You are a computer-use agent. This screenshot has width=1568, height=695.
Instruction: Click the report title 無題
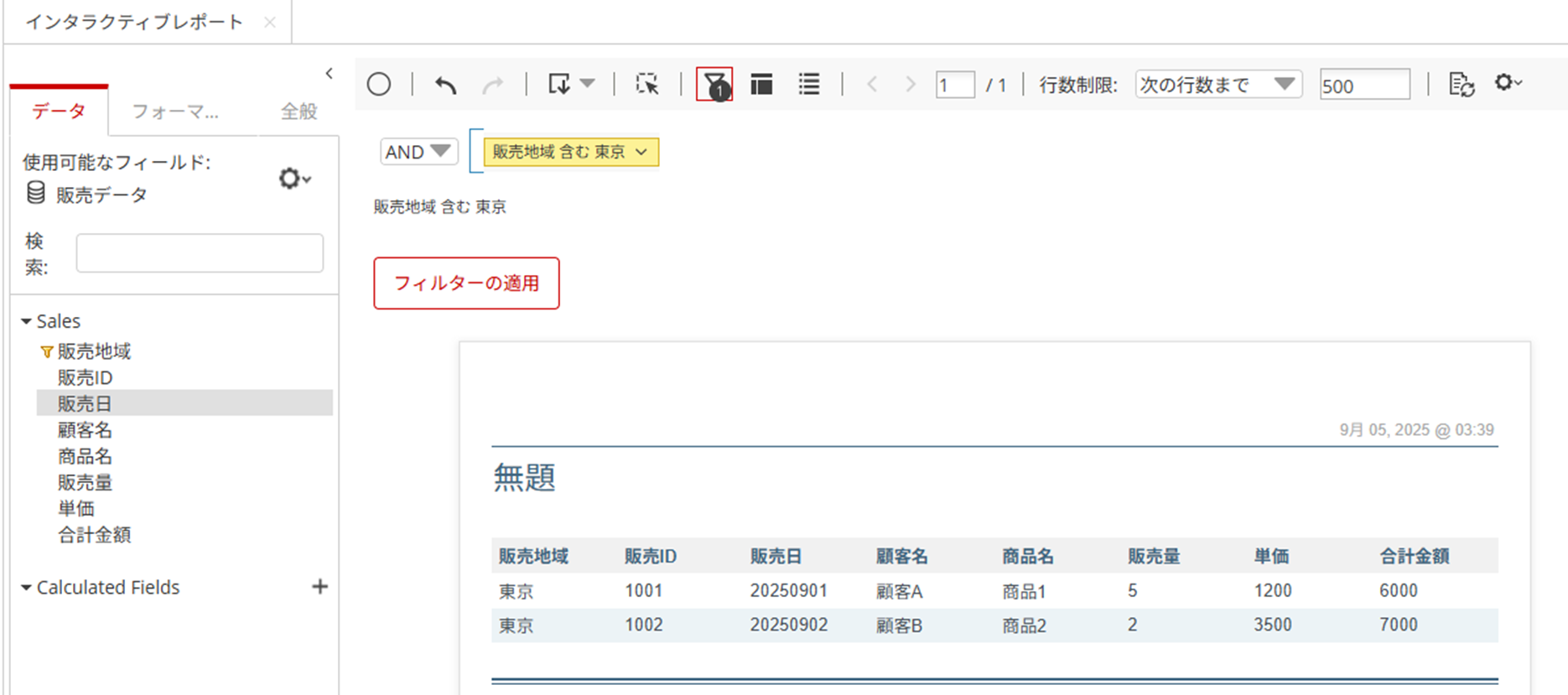tap(524, 477)
